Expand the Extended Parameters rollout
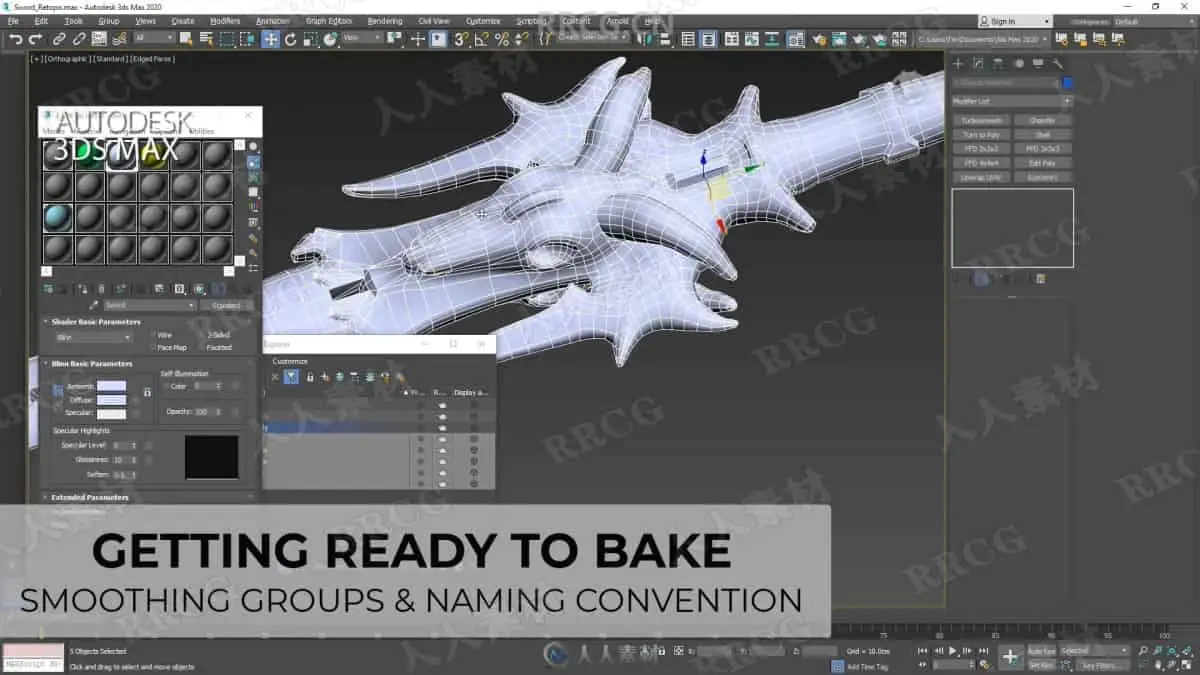 point(85,497)
